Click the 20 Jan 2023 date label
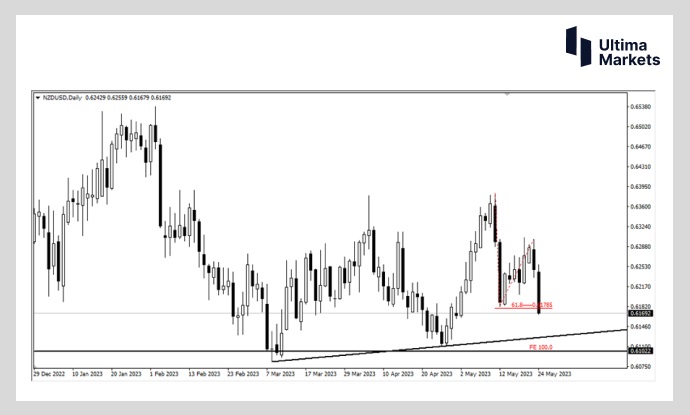 point(126,374)
